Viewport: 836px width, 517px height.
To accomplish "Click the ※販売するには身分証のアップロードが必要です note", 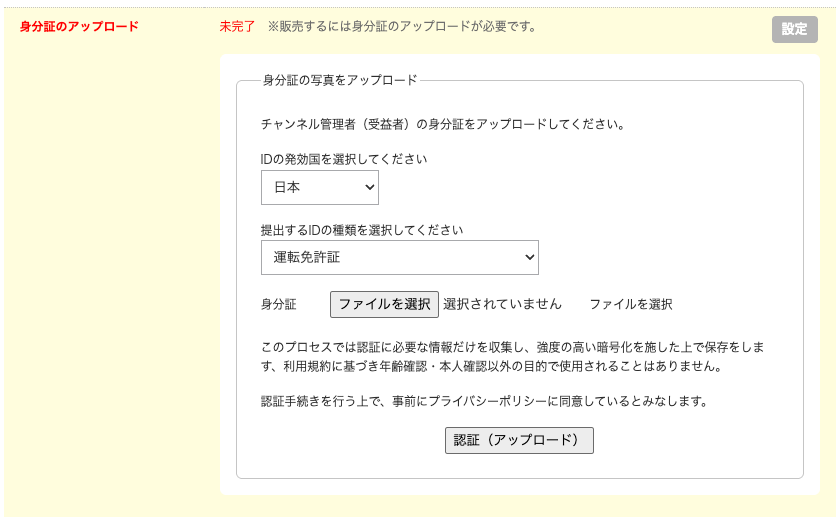I will click(x=402, y=26).
